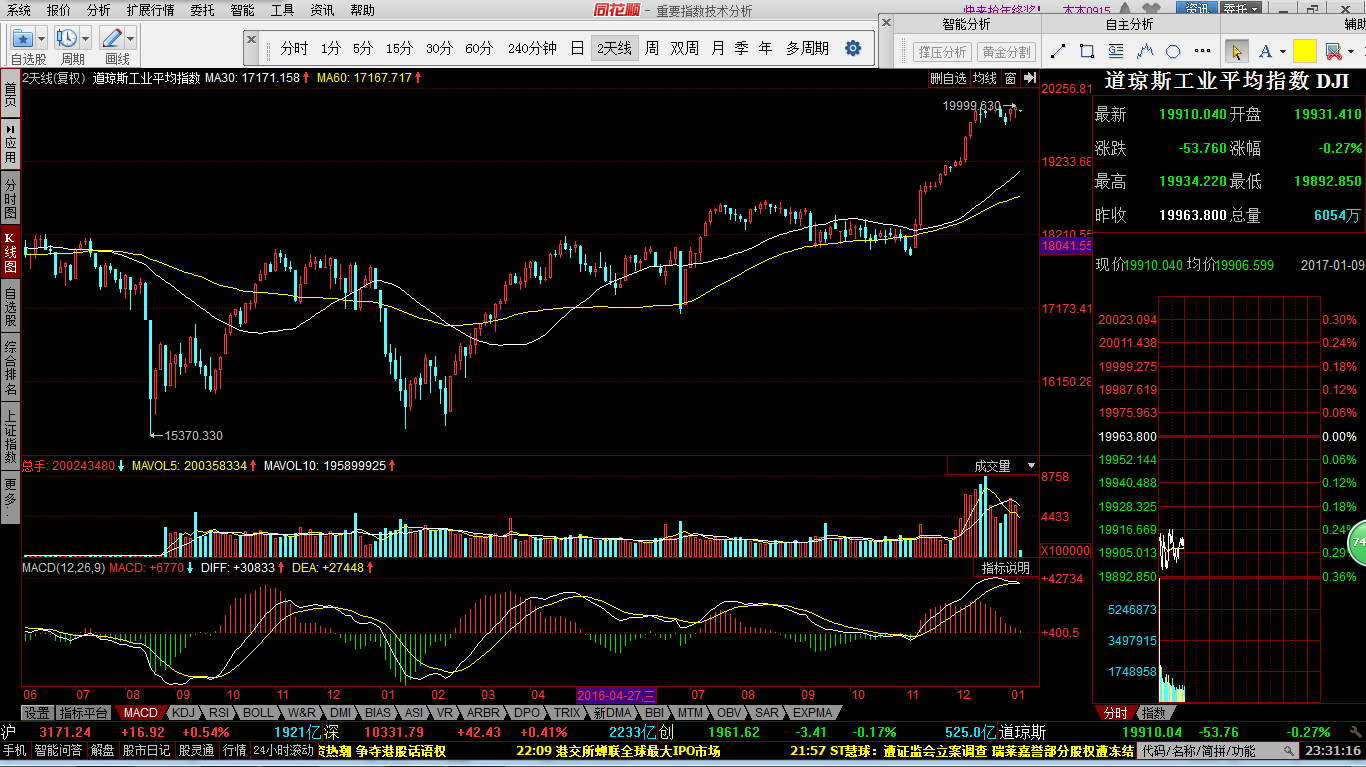The width and height of the screenshot is (1366, 767).
Task: Select the KDJ indicator tab
Action: [183, 713]
